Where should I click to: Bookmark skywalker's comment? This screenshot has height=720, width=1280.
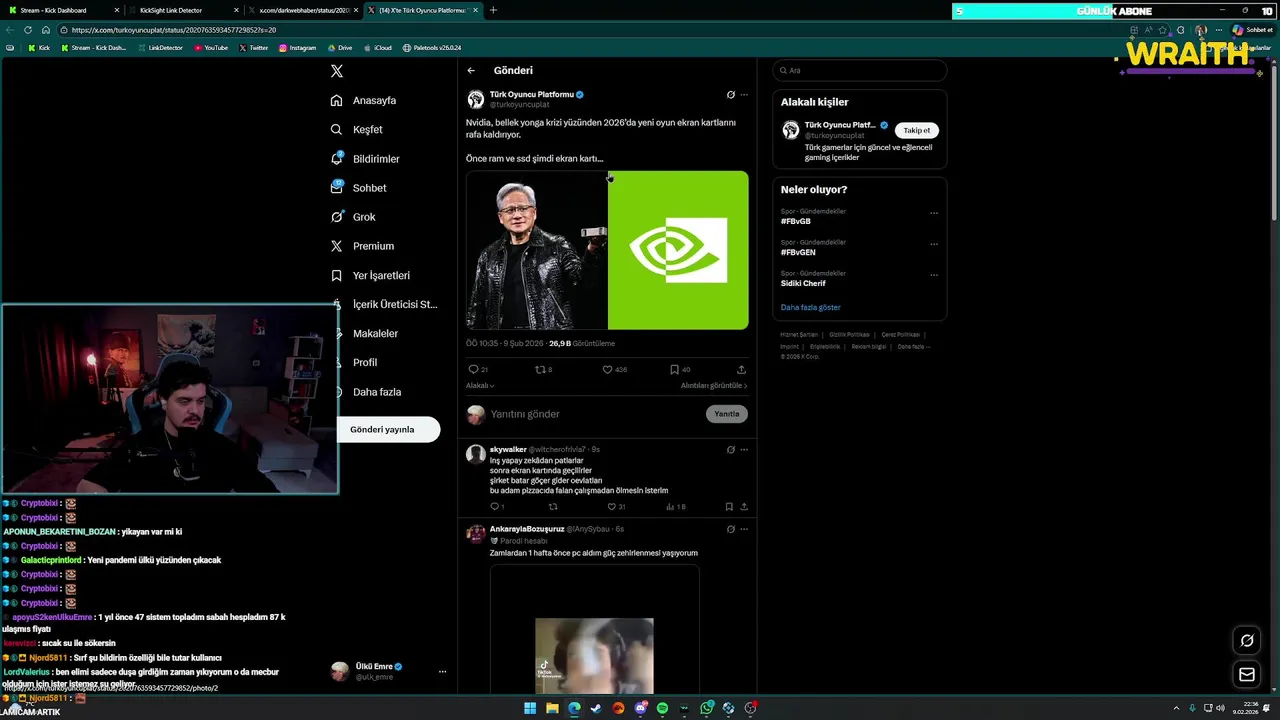coord(729,507)
